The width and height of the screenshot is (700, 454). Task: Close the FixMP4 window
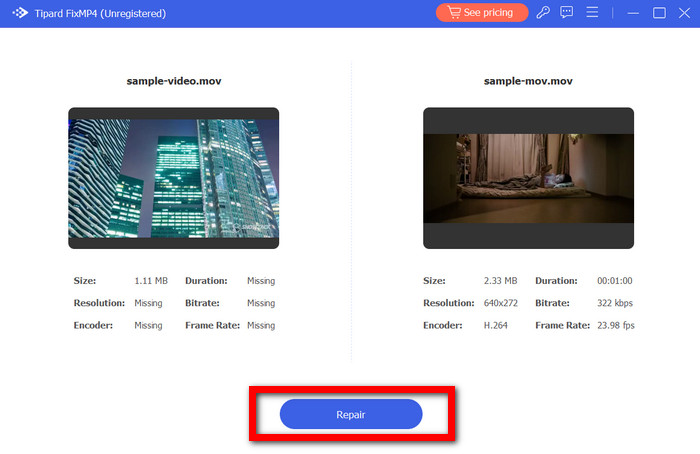pos(683,13)
